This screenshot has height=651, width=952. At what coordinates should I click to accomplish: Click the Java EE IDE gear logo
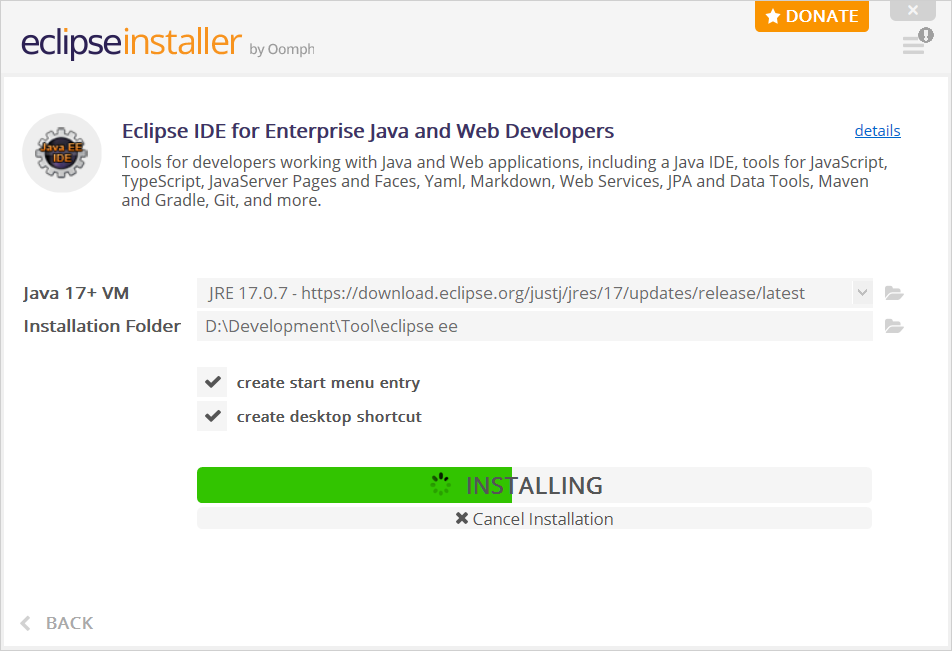(61, 152)
